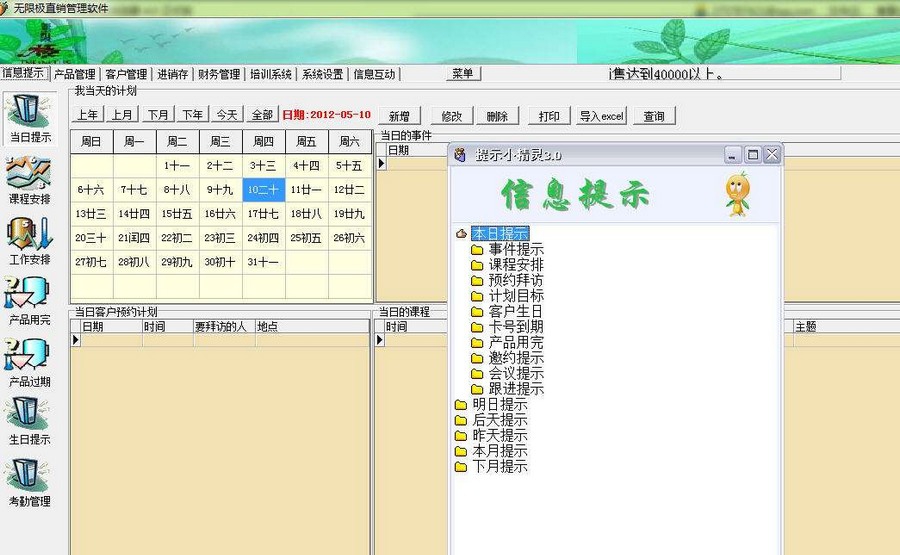
Task: Click 新增 to add a plan
Action: click(399, 116)
